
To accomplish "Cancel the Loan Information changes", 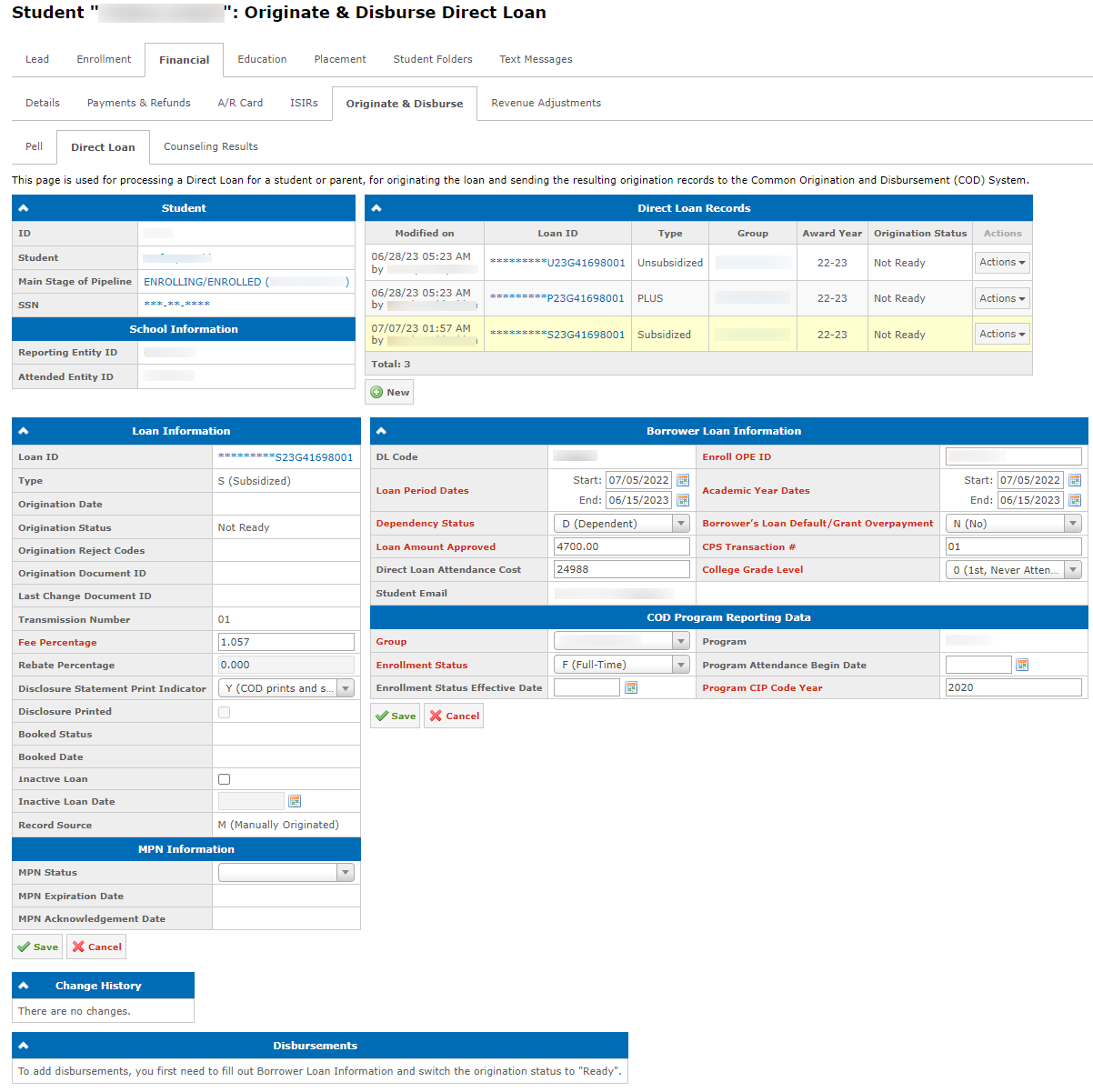I will (96, 947).
